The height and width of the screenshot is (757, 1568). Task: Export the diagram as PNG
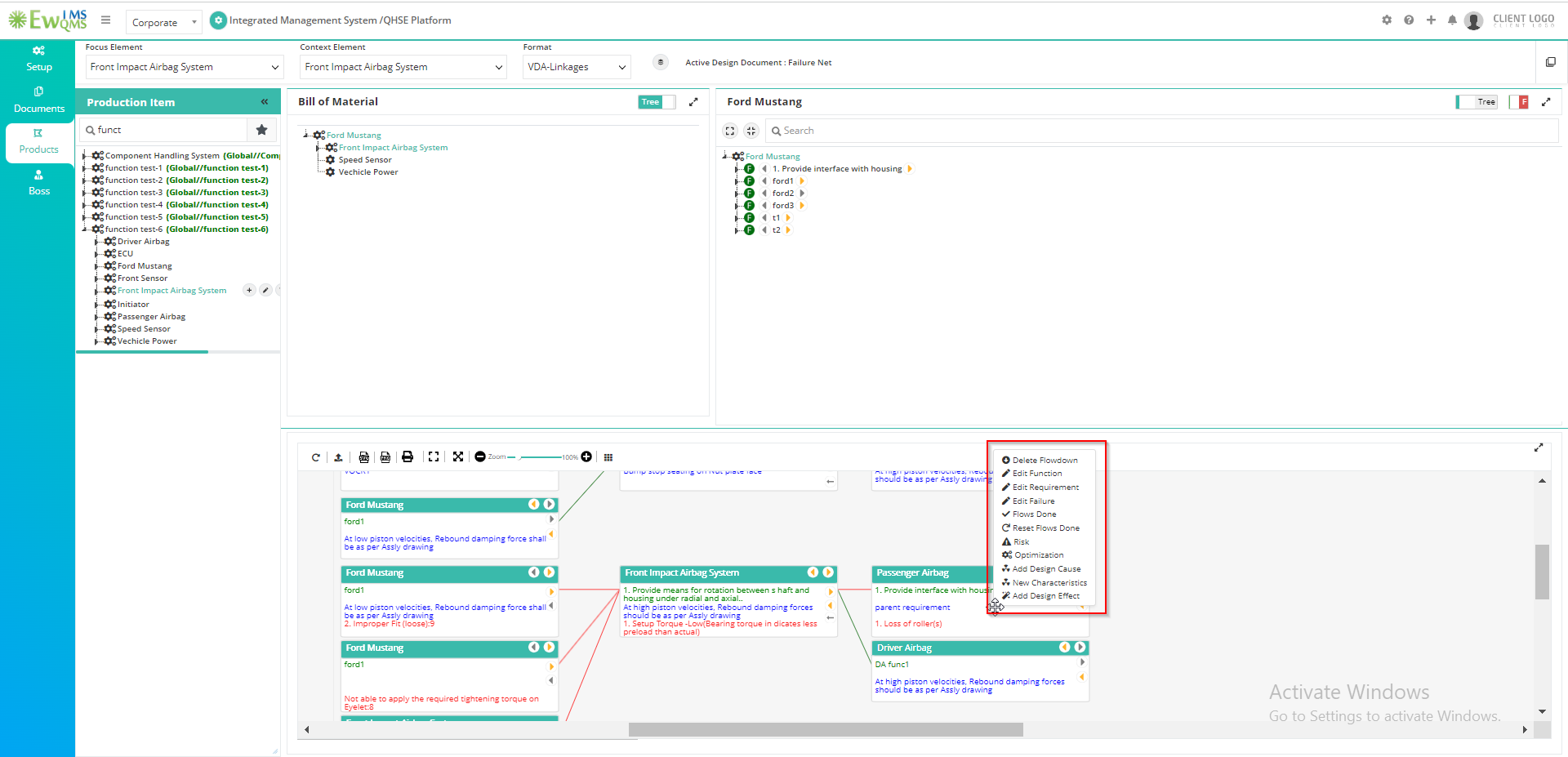point(385,457)
